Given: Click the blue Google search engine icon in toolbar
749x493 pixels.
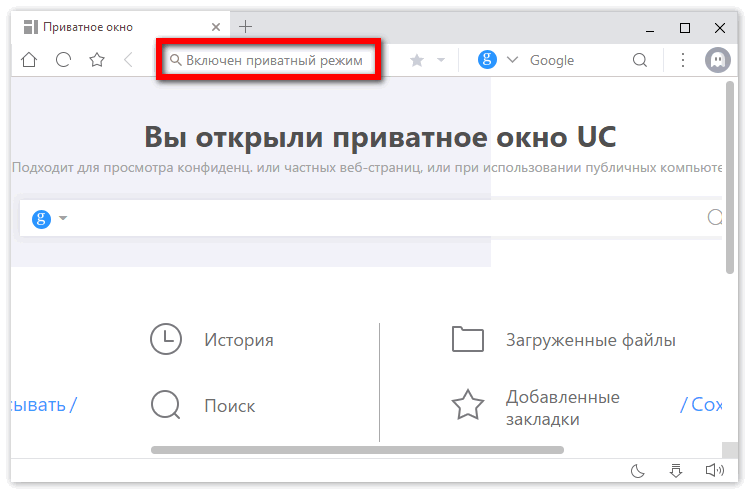Looking at the screenshot, I should point(487,60).
